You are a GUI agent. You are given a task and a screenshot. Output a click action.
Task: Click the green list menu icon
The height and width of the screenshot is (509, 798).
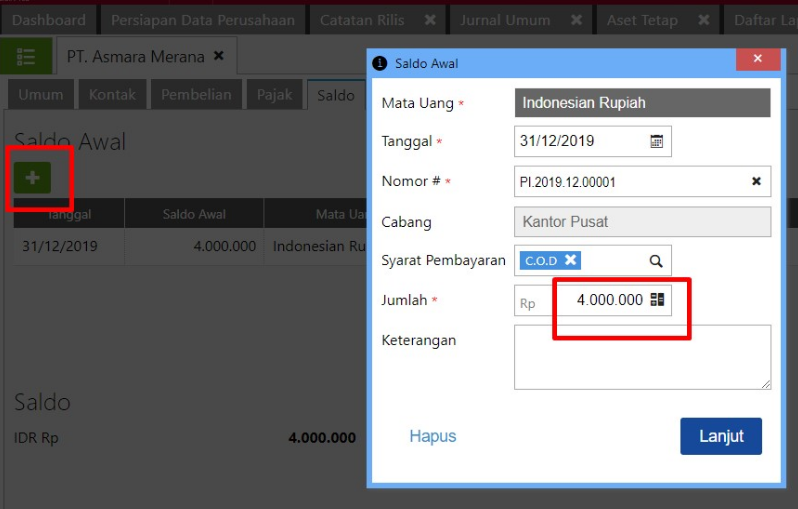(26, 57)
